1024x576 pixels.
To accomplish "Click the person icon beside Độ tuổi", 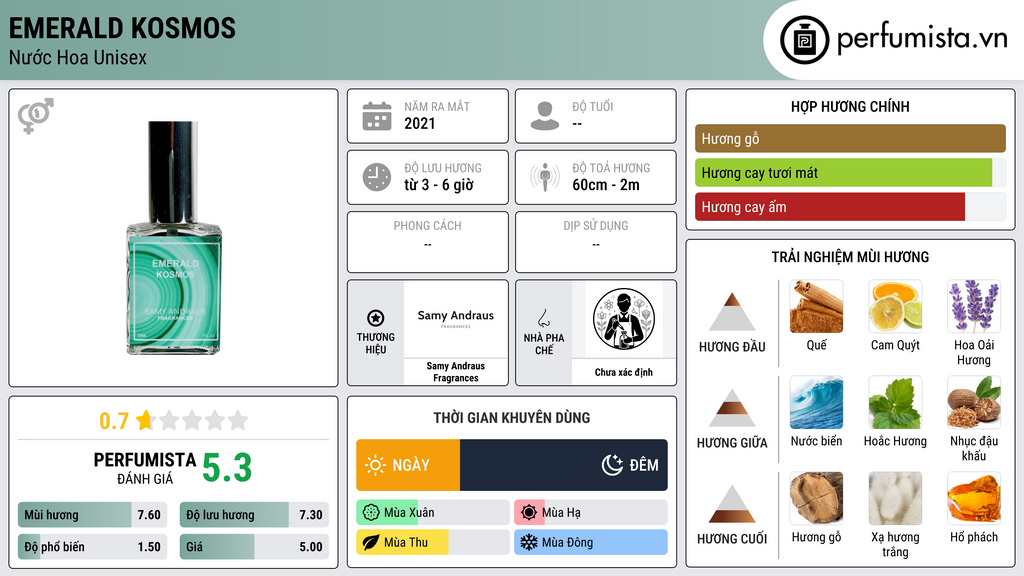I will coord(545,116).
